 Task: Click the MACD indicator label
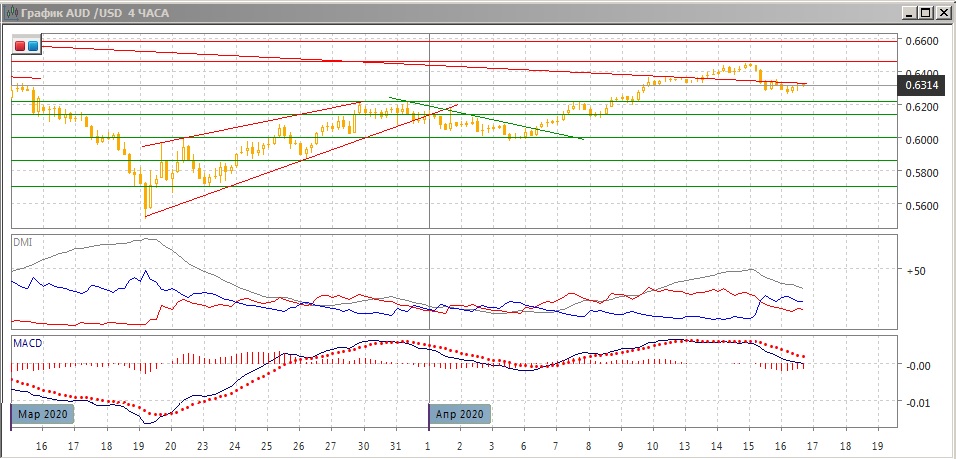27,343
